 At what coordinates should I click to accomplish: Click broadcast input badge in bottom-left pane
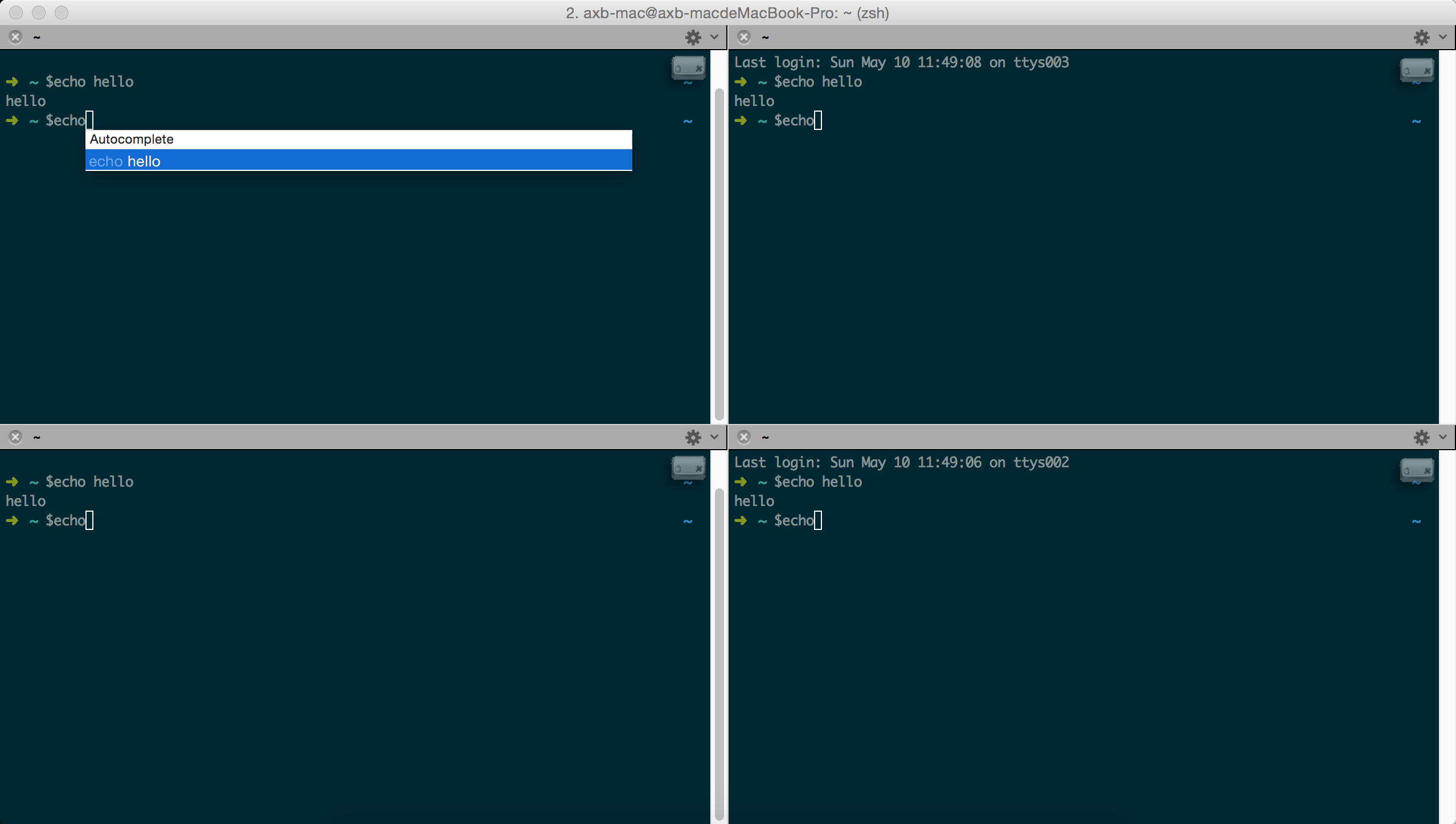(689, 468)
